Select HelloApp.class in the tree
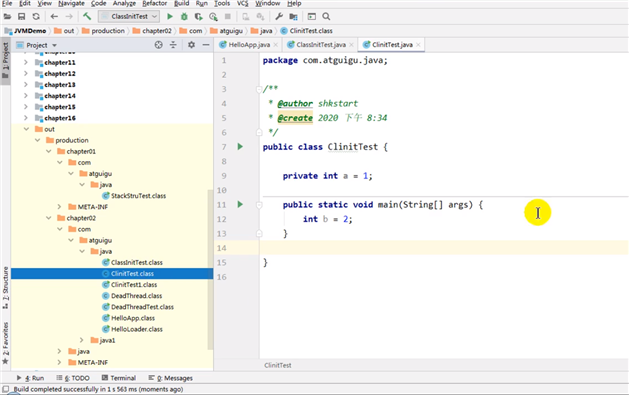Screen dimensions: 629x395 point(132,318)
